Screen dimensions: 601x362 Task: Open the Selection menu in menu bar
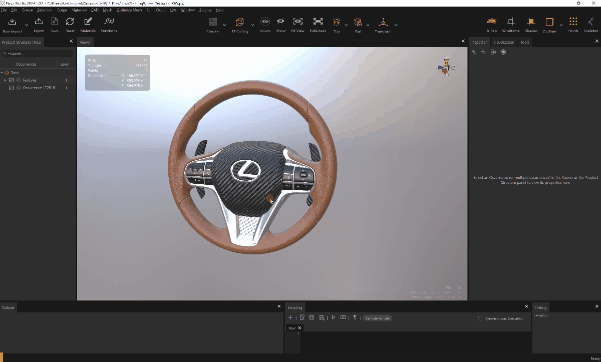pyautogui.click(x=44, y=10)
